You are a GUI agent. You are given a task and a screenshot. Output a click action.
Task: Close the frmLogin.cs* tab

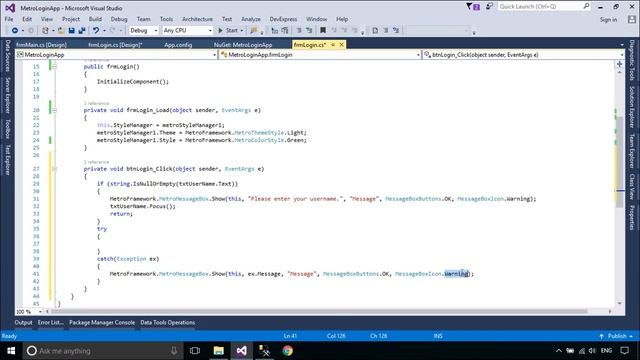(342, 44)
